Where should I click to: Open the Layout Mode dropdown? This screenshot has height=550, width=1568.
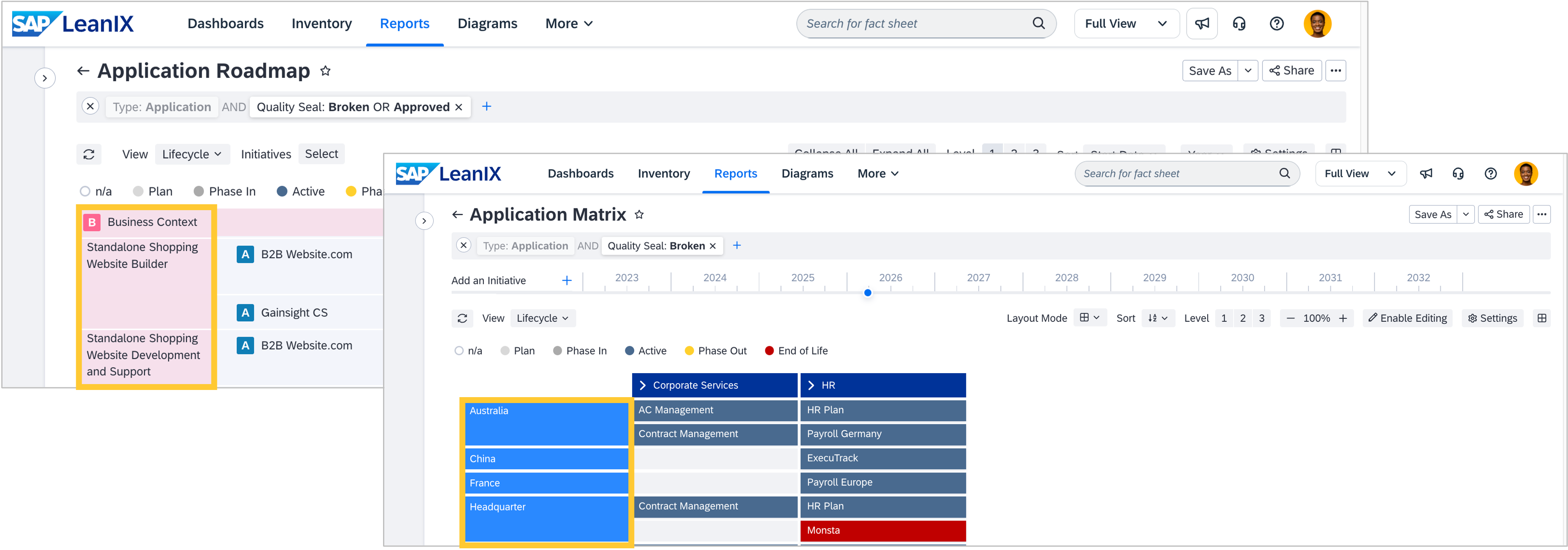pyautogui.click(x=1090, y=318)
